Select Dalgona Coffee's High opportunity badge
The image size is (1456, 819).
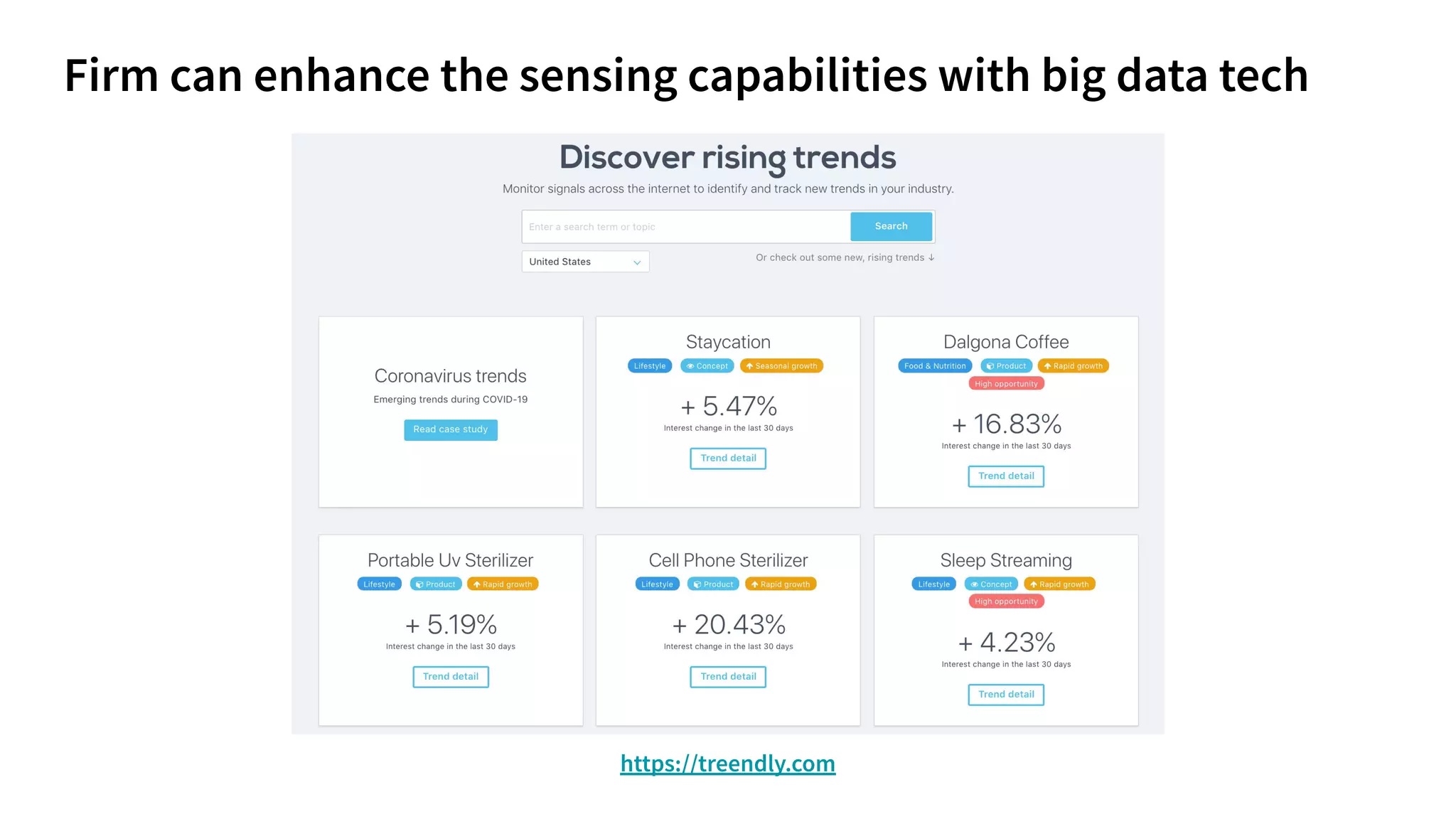point(1006,384)
